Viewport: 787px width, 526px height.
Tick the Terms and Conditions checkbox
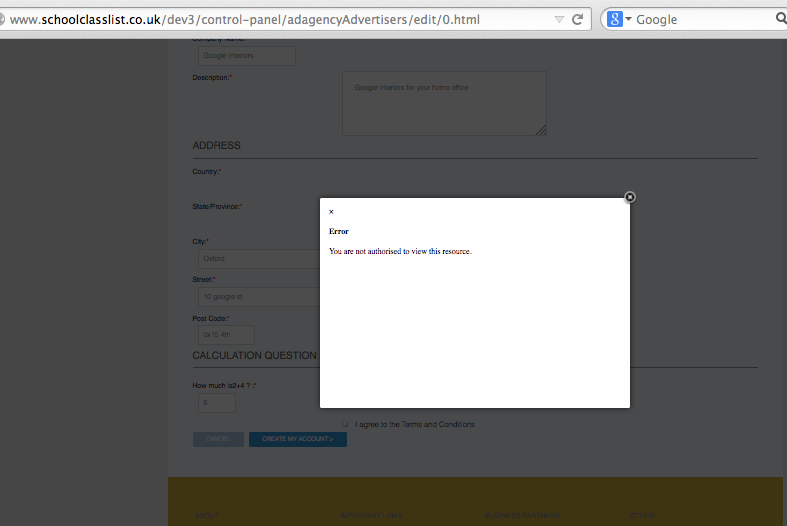[x=346, y=424]
